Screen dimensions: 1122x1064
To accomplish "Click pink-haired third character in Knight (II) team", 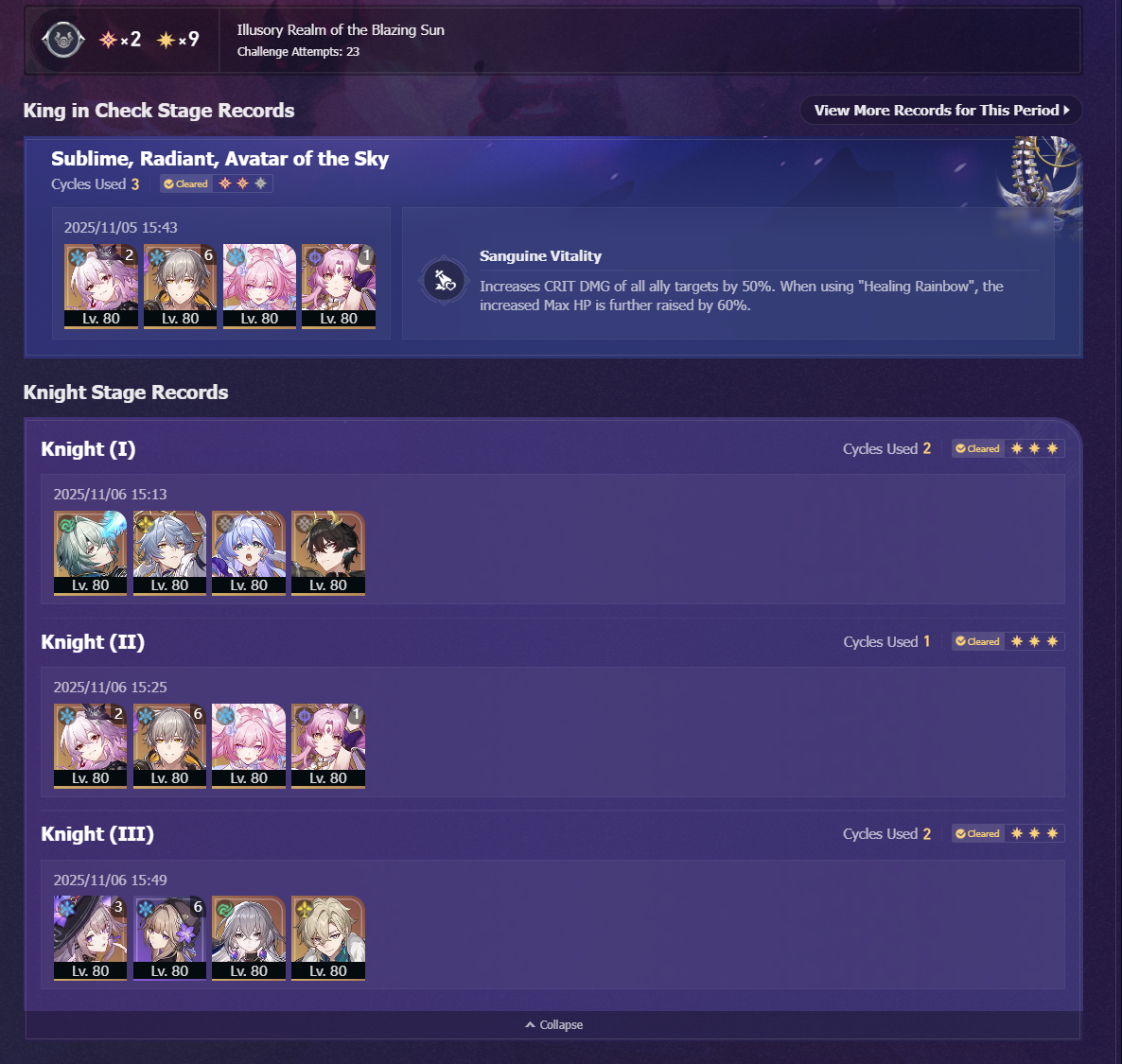I will click(x=248, y=745).
